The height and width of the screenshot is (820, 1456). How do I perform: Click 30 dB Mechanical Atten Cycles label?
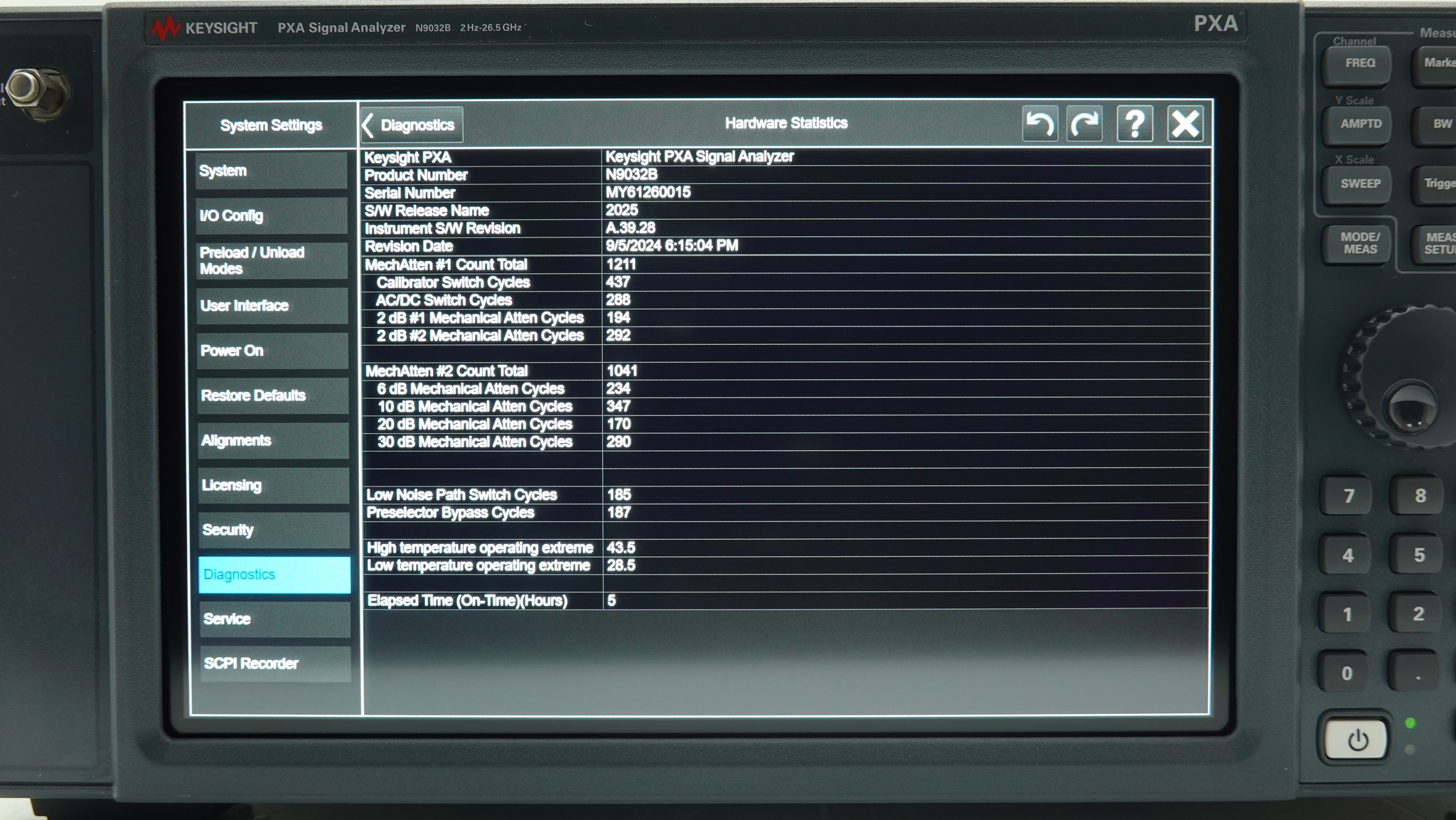pyautogui.click(x=474, y=442)
